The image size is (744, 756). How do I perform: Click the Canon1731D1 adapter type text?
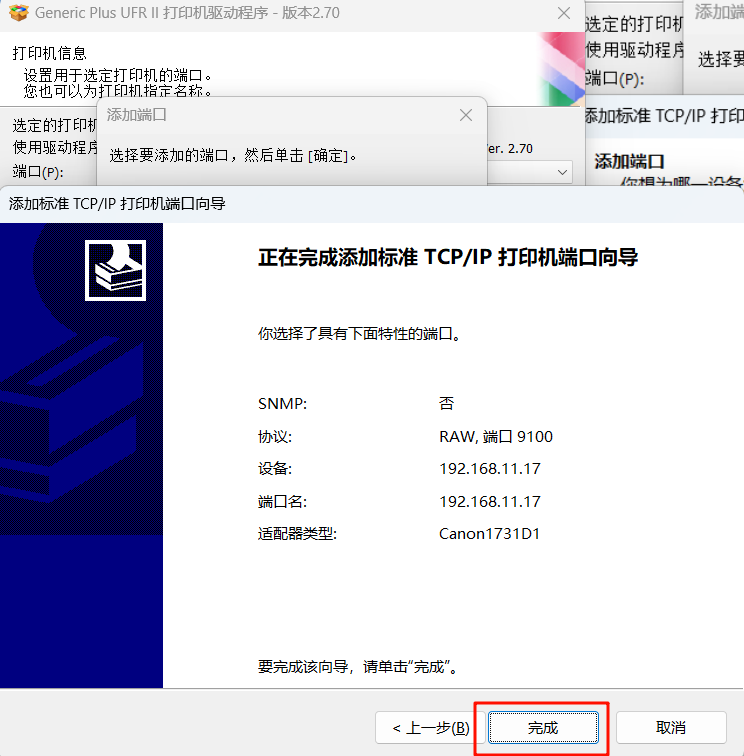point(489,534)
